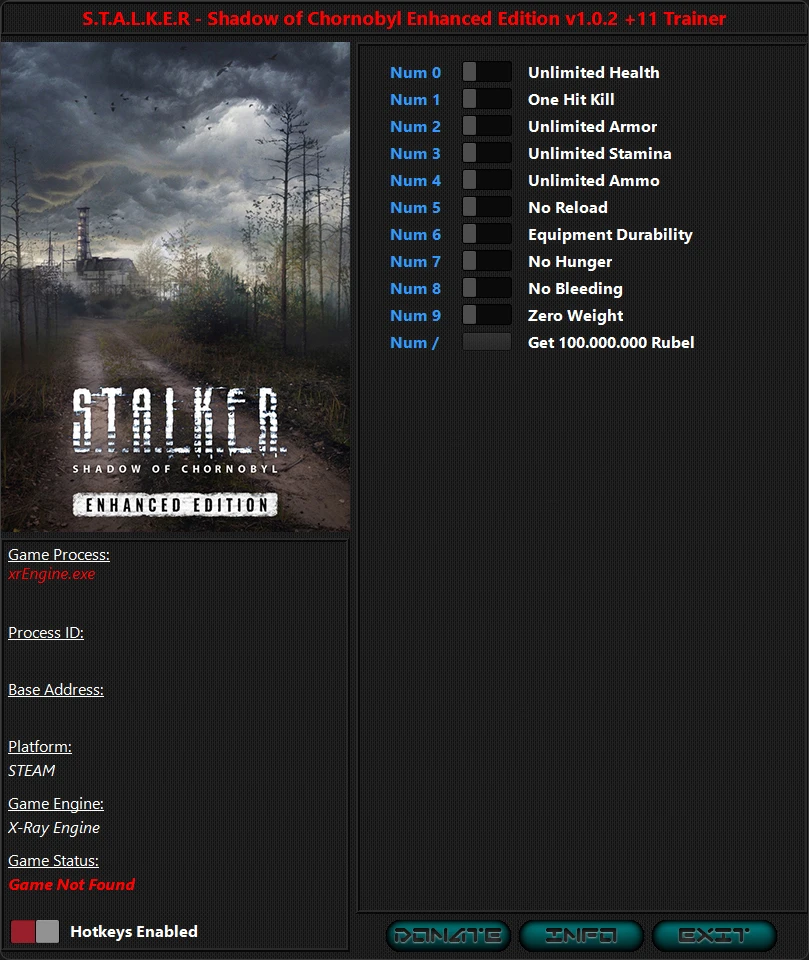Open the INFO panel
Image resolution: width=809 pixels, height=960 pixels.
click(x=581, y=936)
